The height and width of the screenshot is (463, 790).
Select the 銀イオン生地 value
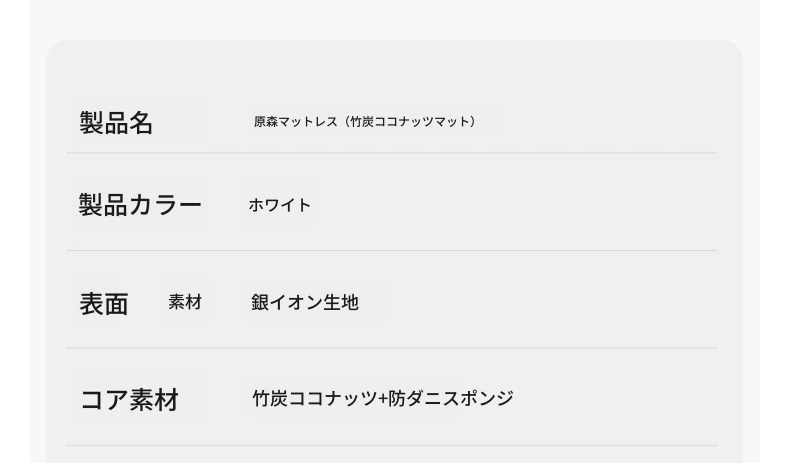pos(304,302)
